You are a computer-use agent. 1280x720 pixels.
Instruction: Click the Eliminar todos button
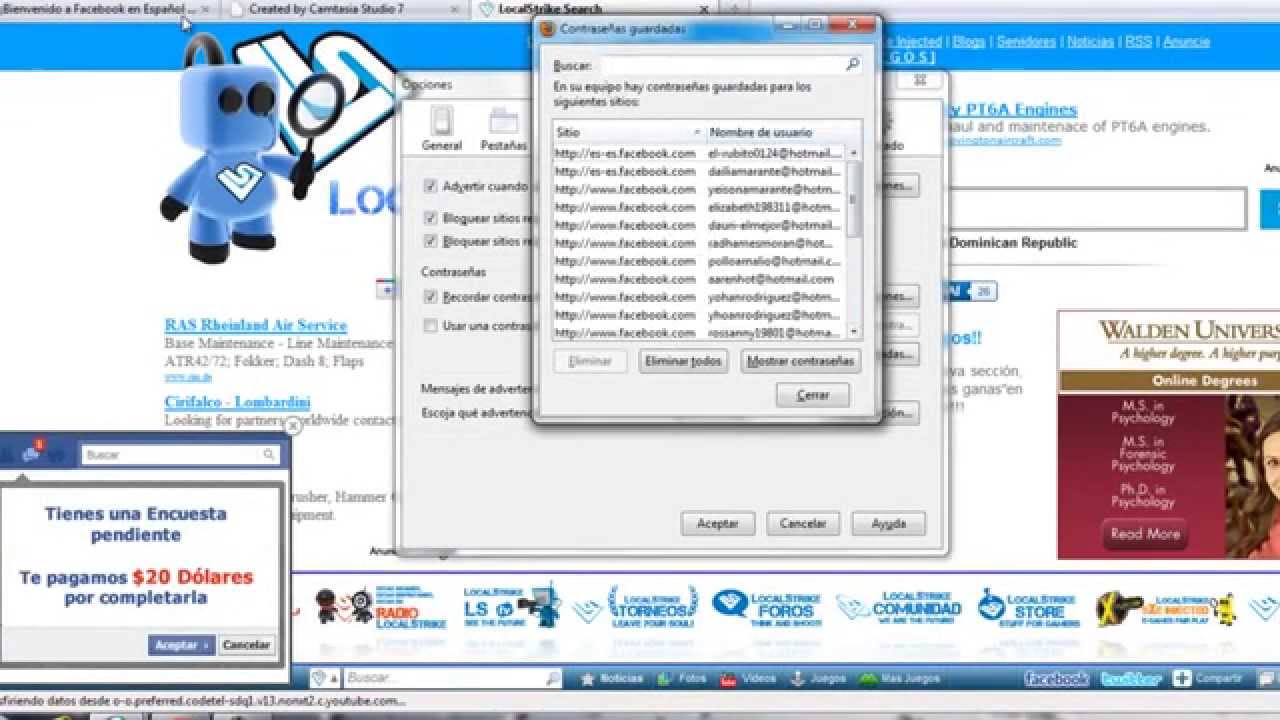(x=683, y=361)
